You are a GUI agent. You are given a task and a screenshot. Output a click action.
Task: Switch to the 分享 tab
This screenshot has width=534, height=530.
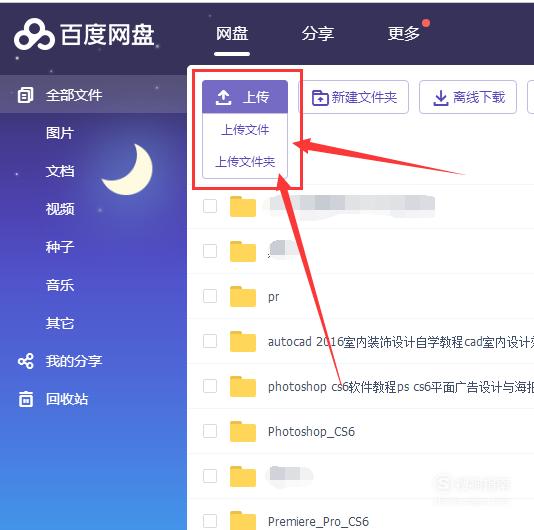(317, 33)
